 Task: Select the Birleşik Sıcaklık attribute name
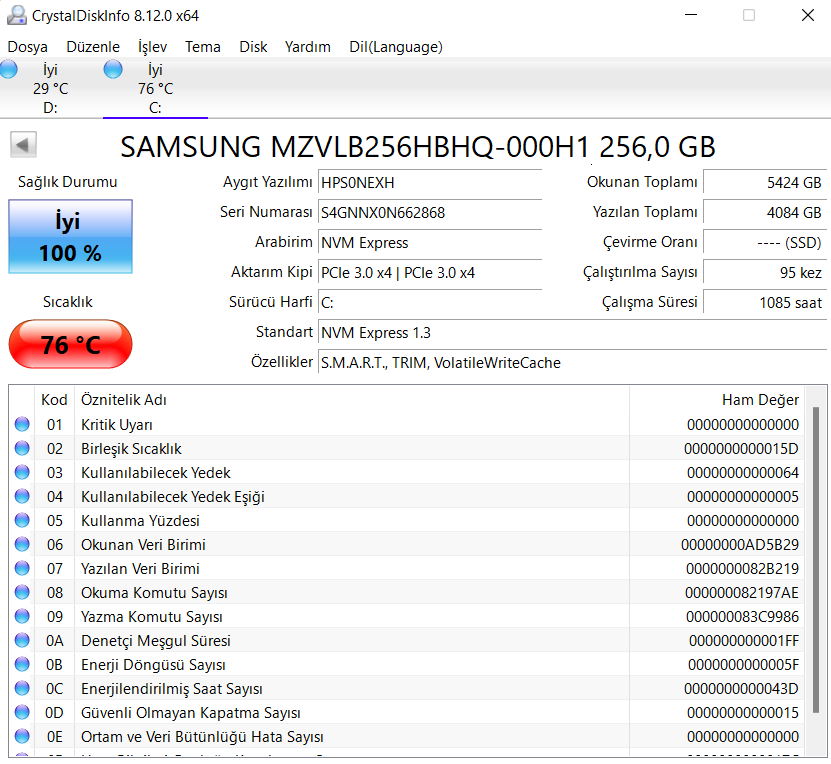(131, 449)
